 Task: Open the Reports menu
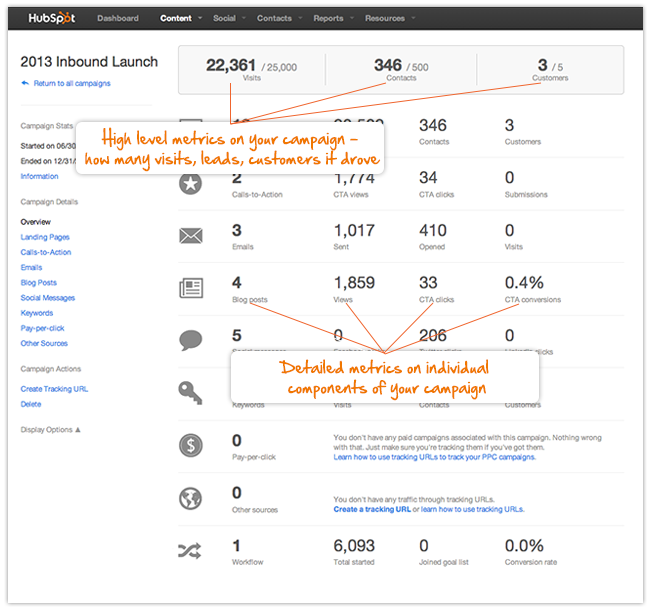tap(328, 18)
